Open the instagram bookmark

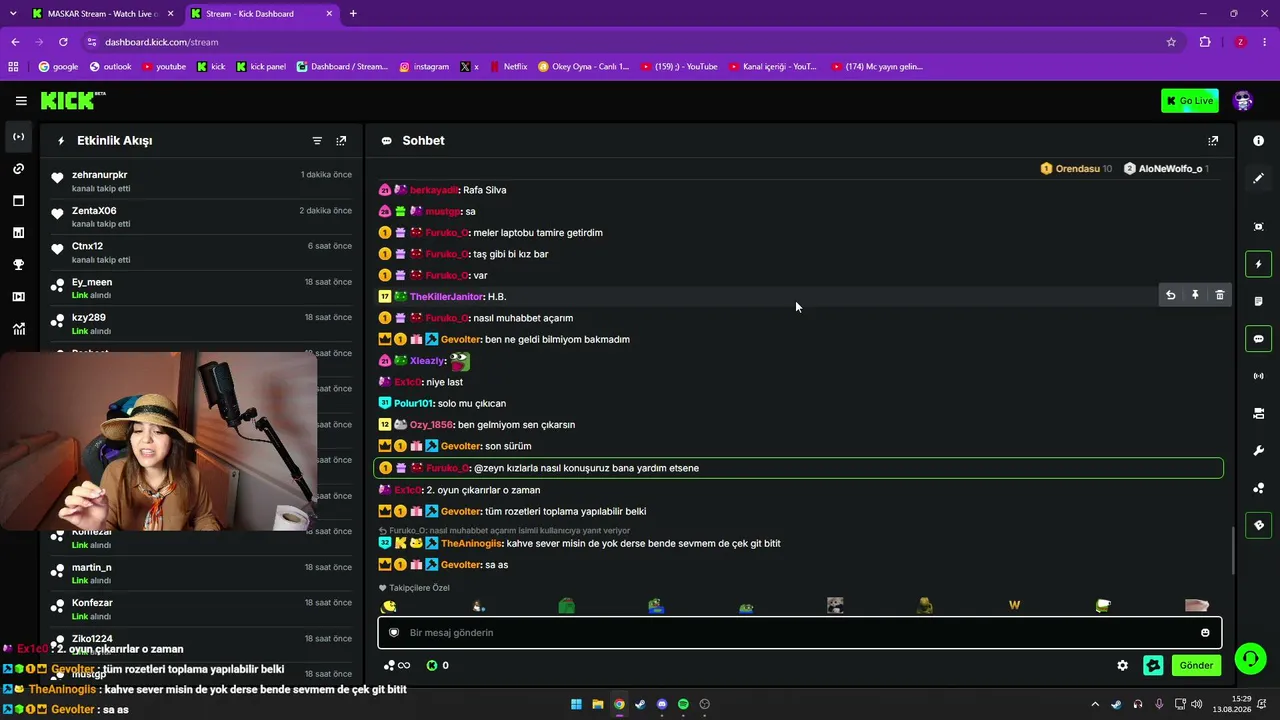click(x=424, y=67)
